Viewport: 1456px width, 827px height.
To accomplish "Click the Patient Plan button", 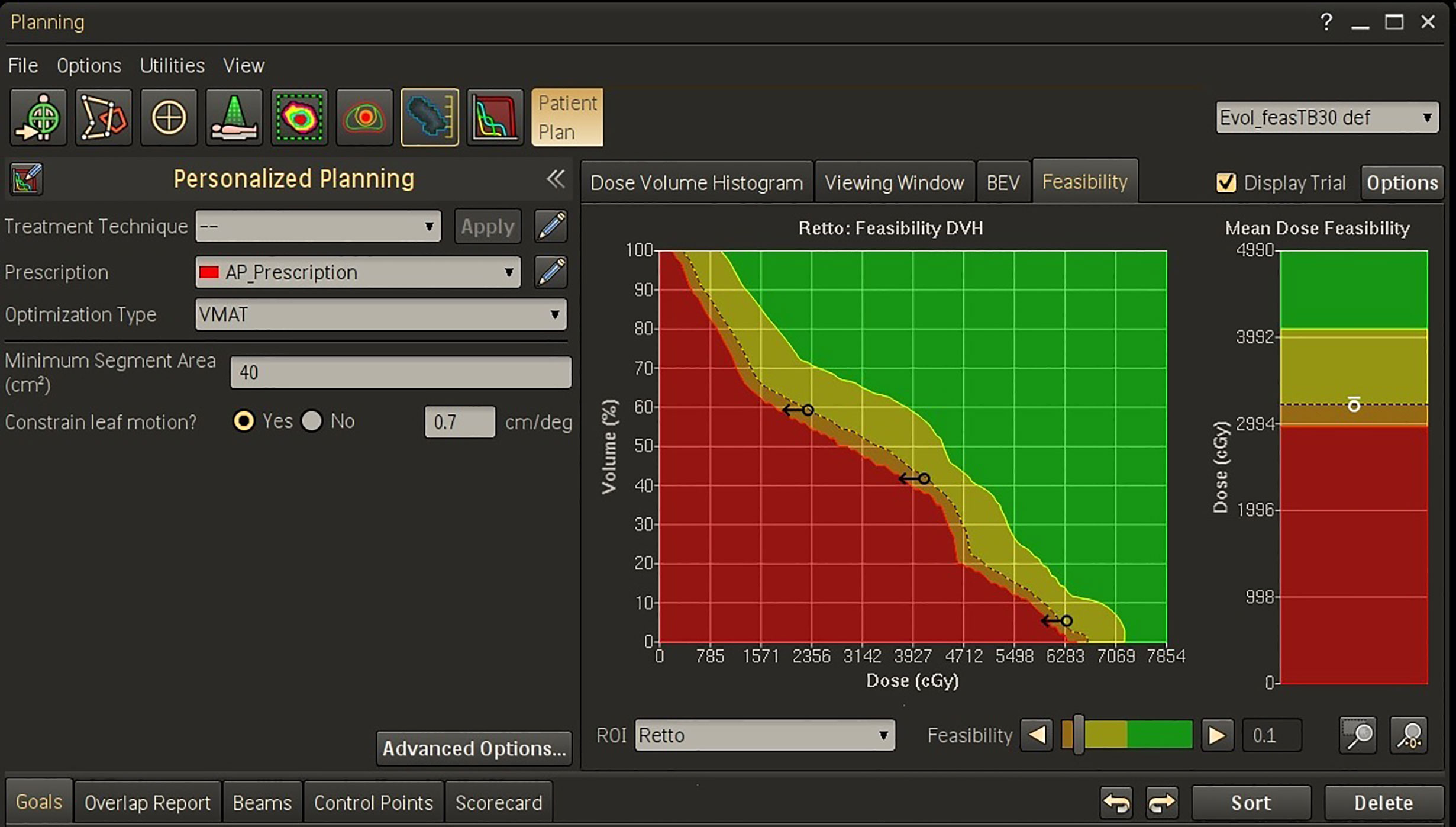I will click(567, 117).
